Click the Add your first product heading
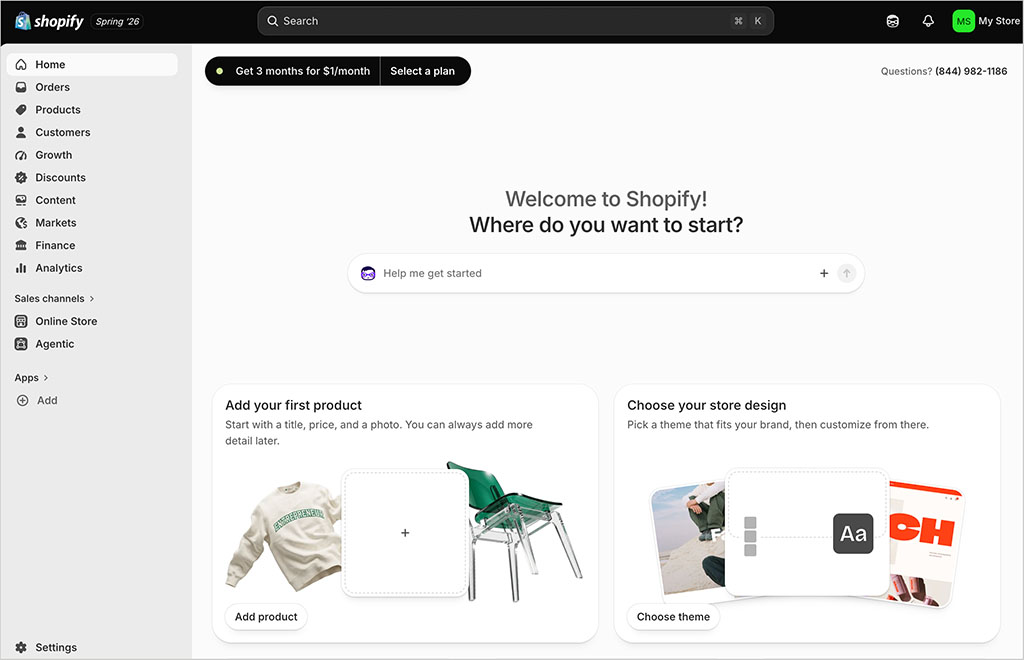 click(x=293, y=405)
